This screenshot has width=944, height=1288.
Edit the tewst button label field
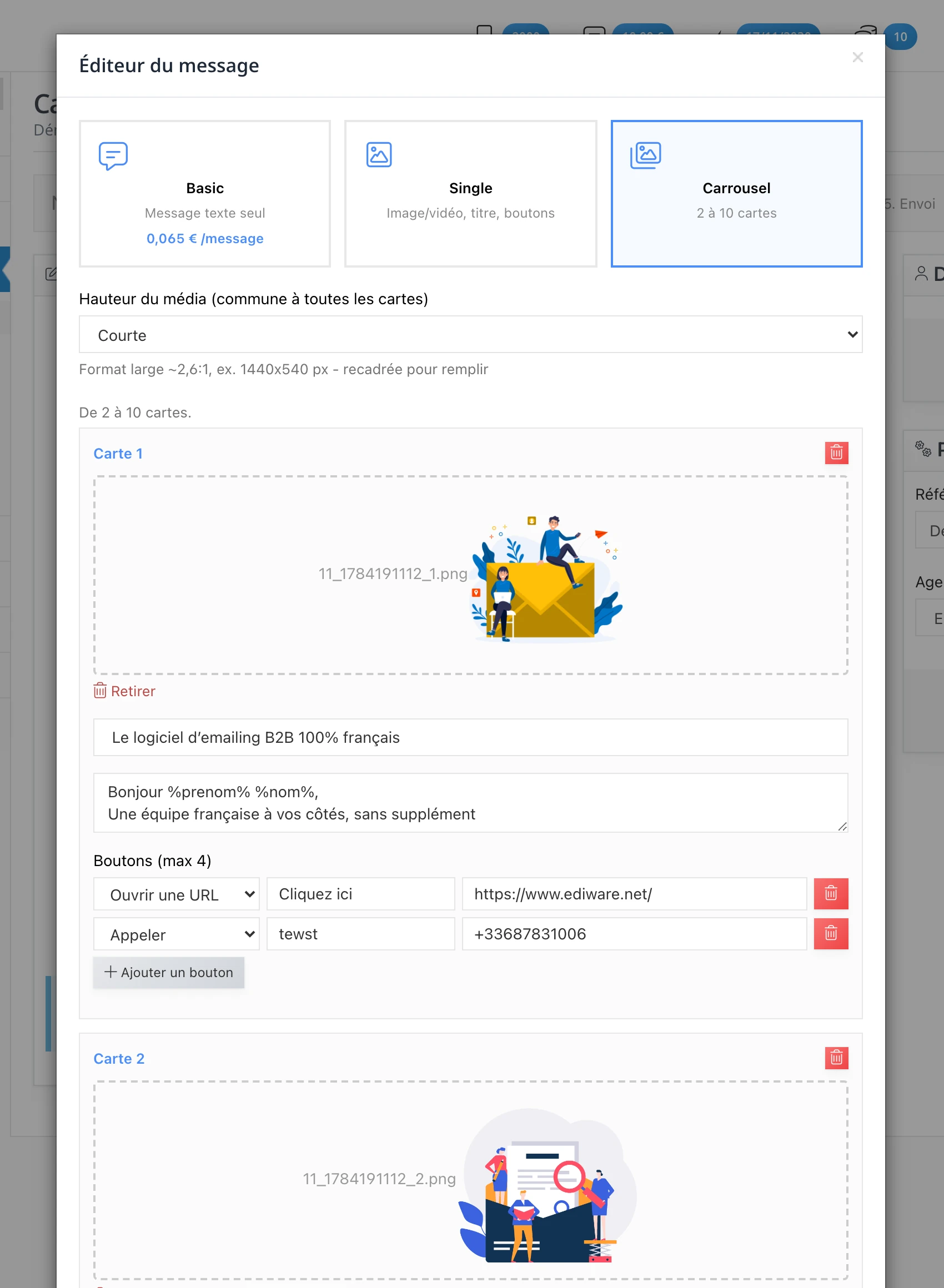pos(360,934)
